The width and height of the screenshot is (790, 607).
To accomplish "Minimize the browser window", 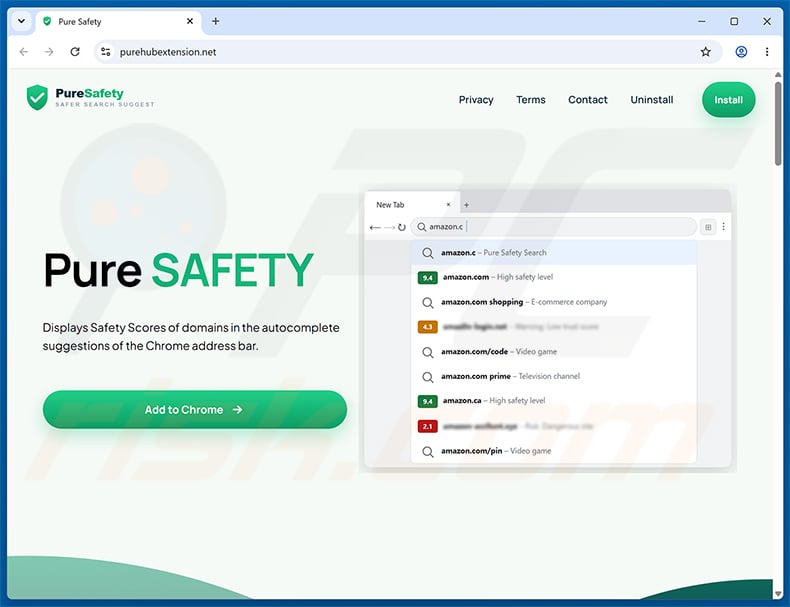I will click(701, 21).
